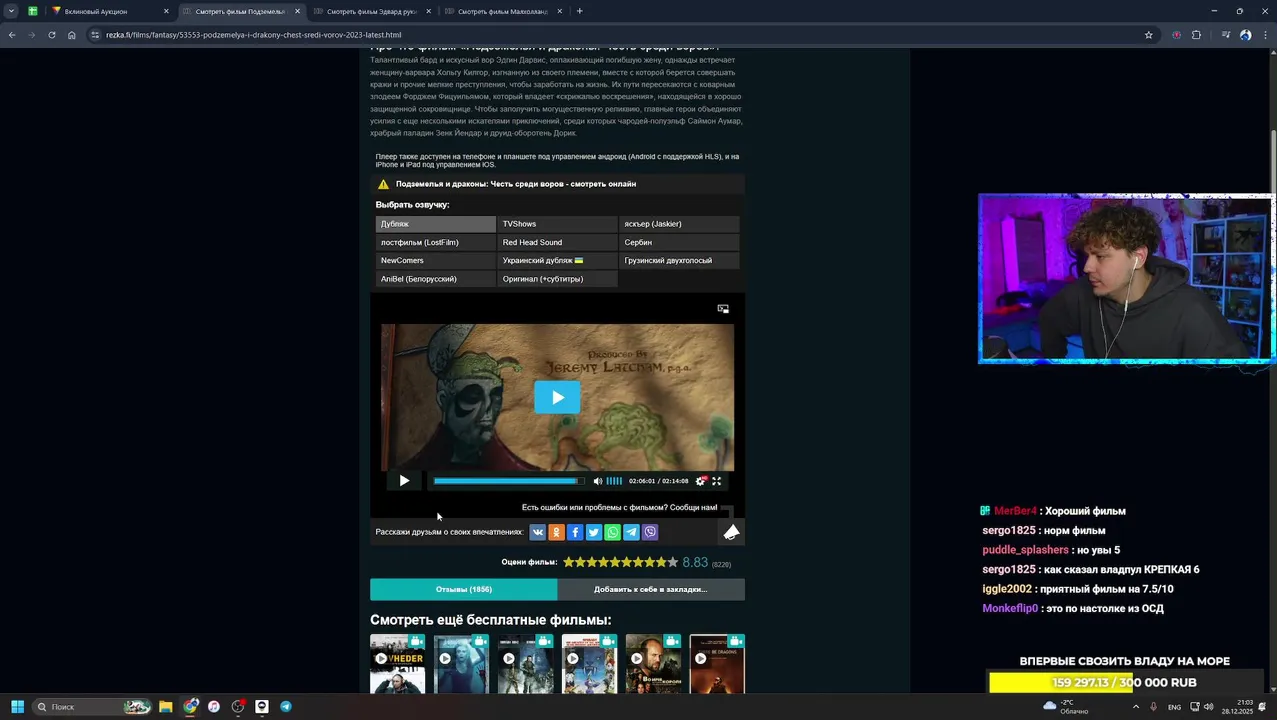Go back with the browser back arrow
The width and height of the screenshot is (1277, 720).
pyautogui.click(x=12, y=35)
